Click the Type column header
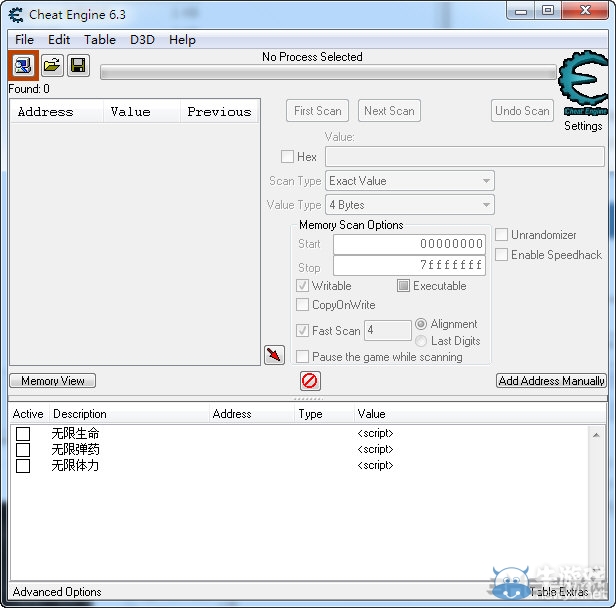 [x=324, y=414]
